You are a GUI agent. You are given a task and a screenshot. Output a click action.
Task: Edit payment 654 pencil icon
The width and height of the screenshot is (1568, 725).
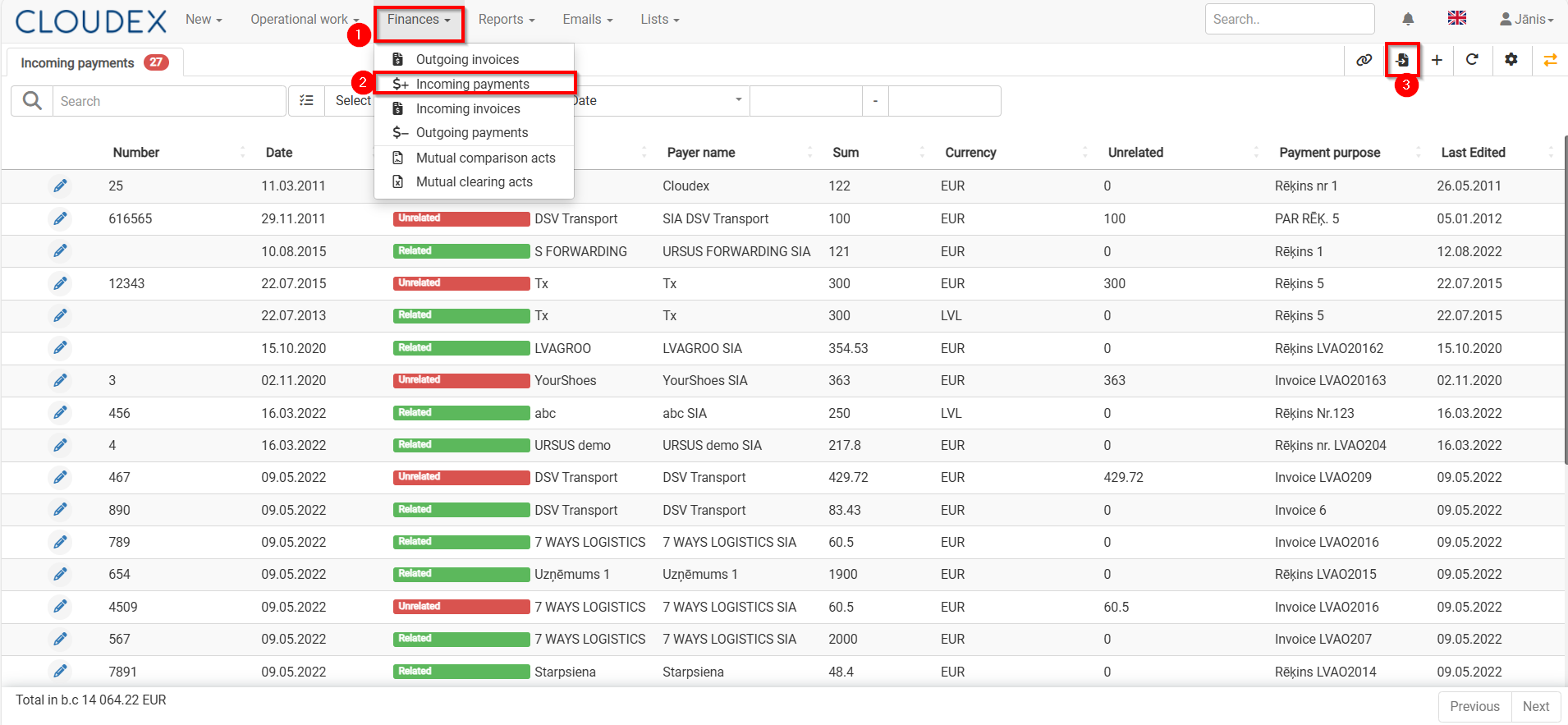click(x=60, y=574)
